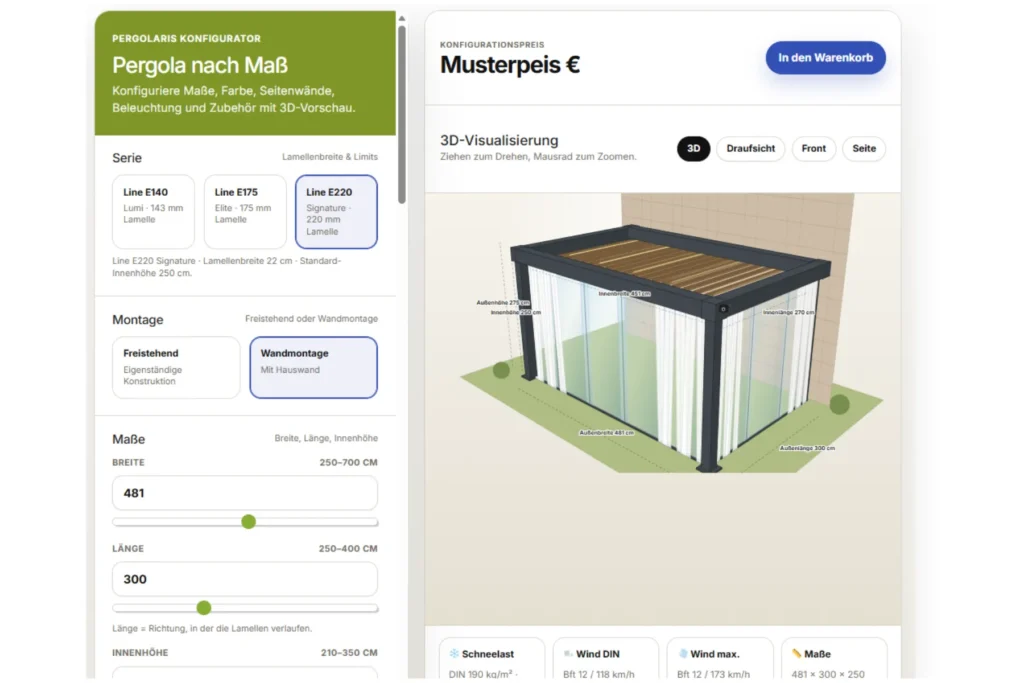Viewport: 1024px width, 683px height.
Task: Click the '250–700 CM' width range text
Action: pyautogui.click(x=349, y=462)
